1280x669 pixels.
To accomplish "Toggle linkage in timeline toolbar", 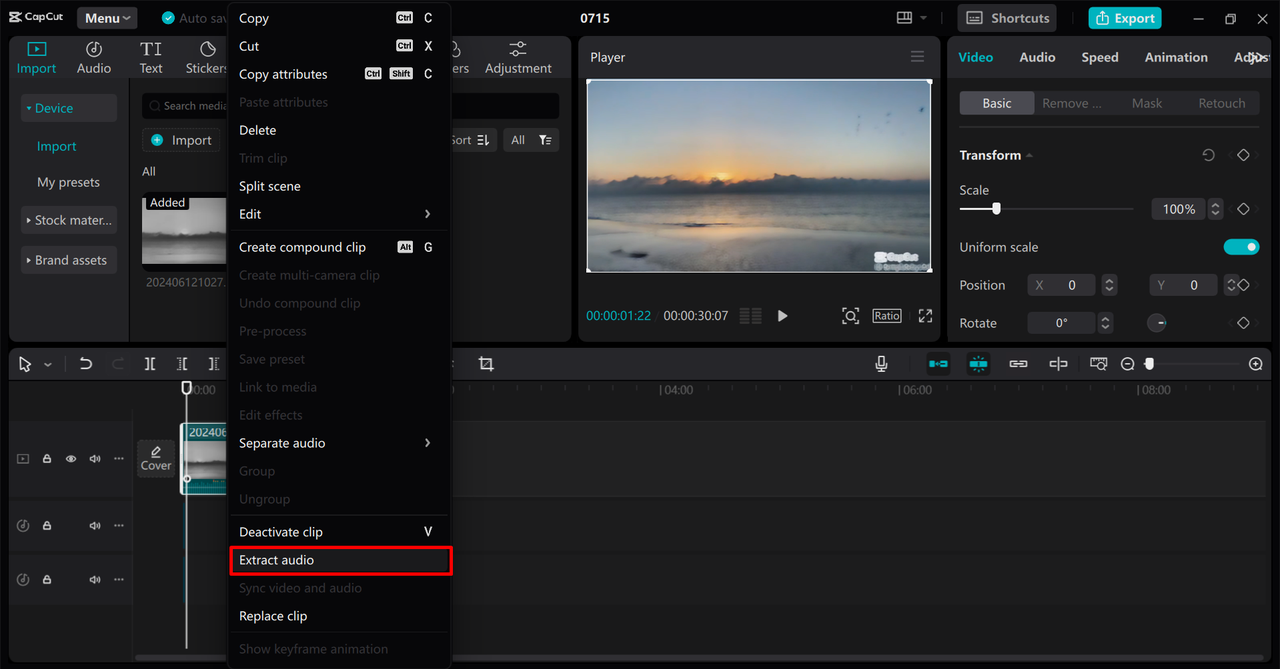I will pos(1018,364).
